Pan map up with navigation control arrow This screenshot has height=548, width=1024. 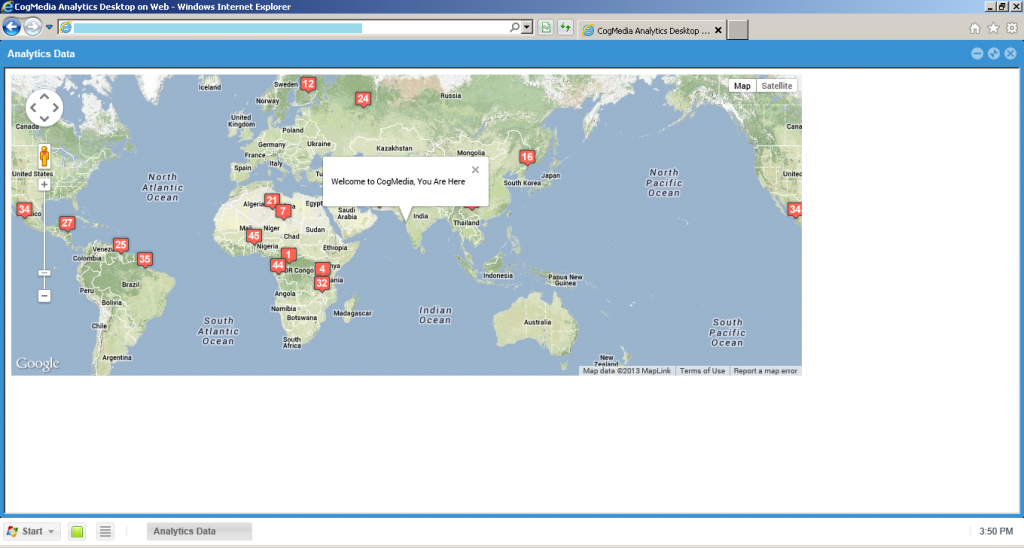click(x=44, y=96)
